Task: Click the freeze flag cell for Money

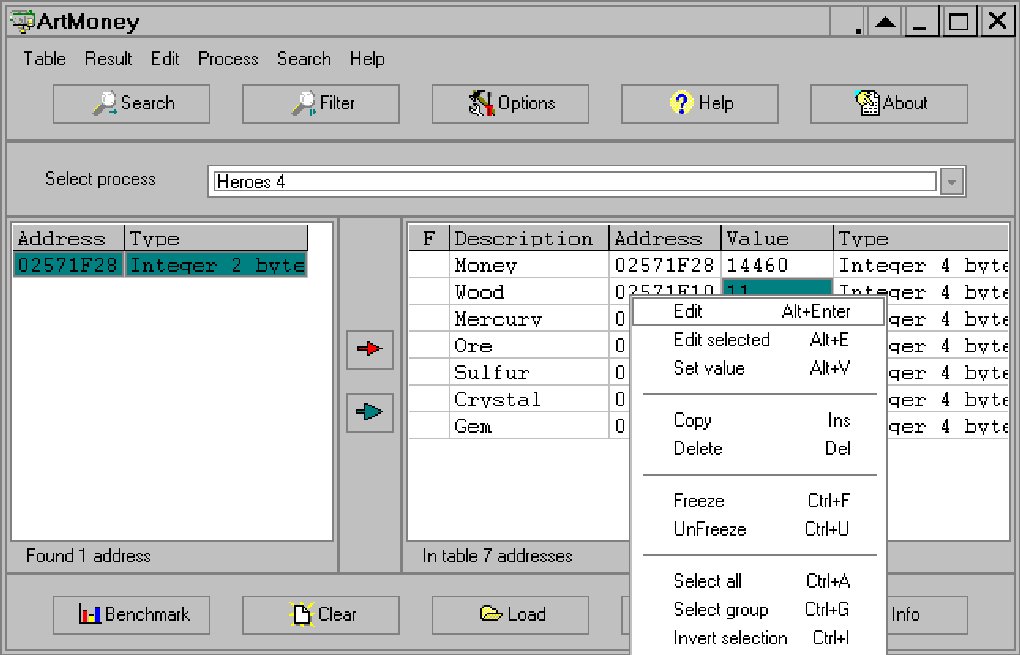Action: 429,265
